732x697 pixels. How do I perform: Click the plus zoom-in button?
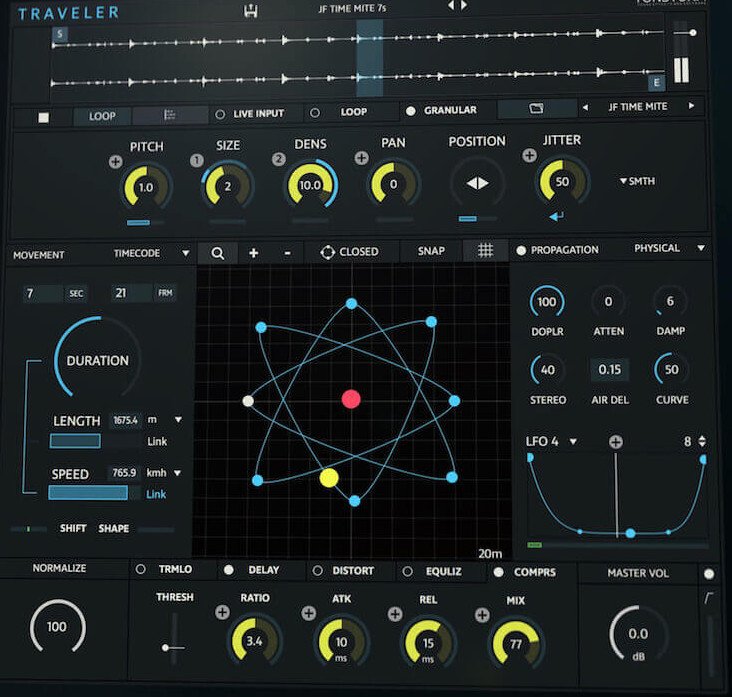pos(253,253)
